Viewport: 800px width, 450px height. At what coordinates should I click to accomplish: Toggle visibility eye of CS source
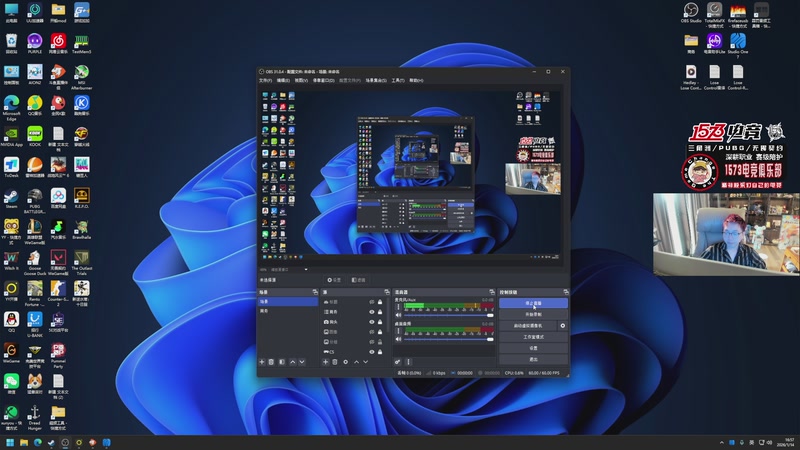pos(372,352)
